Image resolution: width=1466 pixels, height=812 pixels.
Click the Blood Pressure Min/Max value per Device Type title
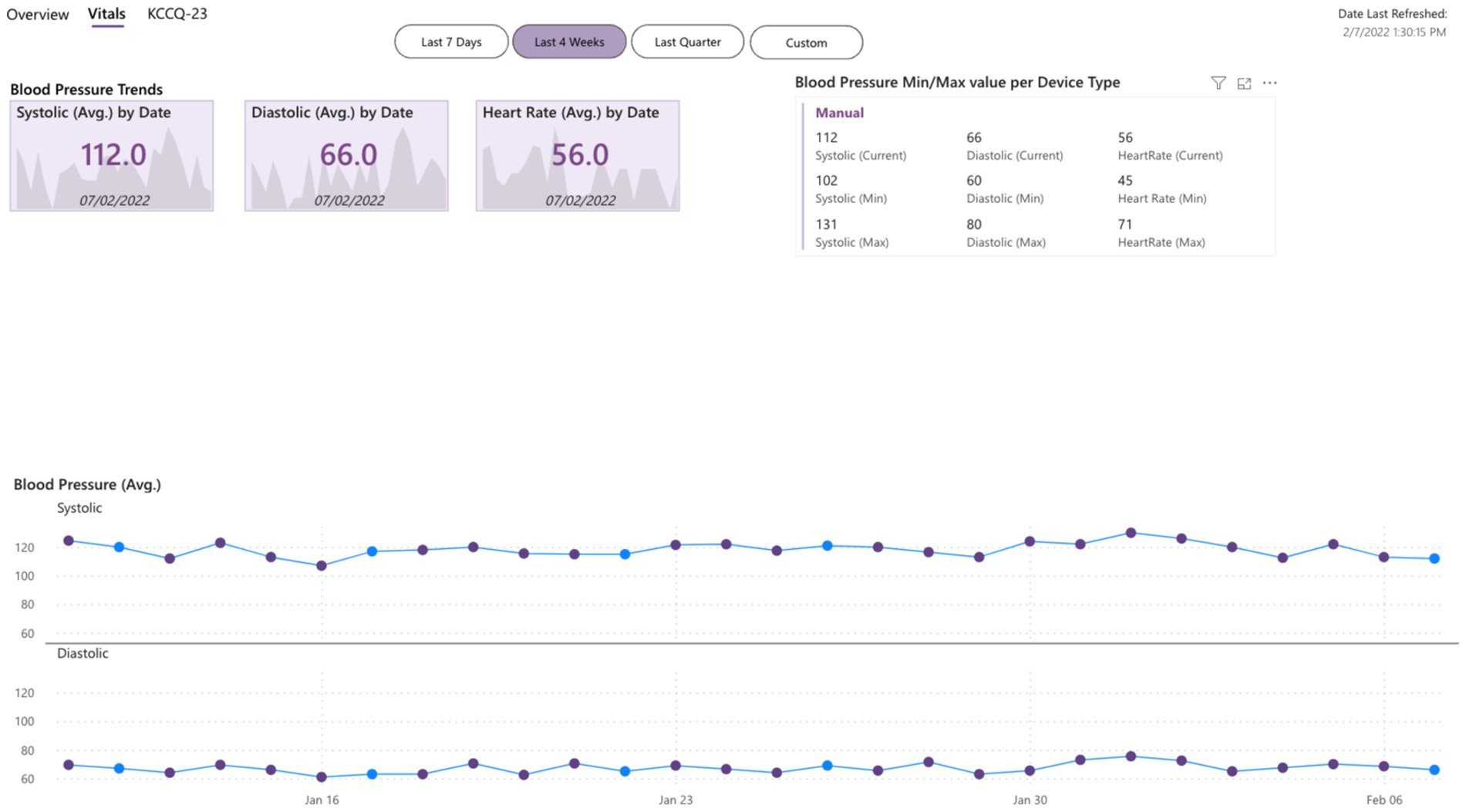pyautogui.click(x=957, y=83)
